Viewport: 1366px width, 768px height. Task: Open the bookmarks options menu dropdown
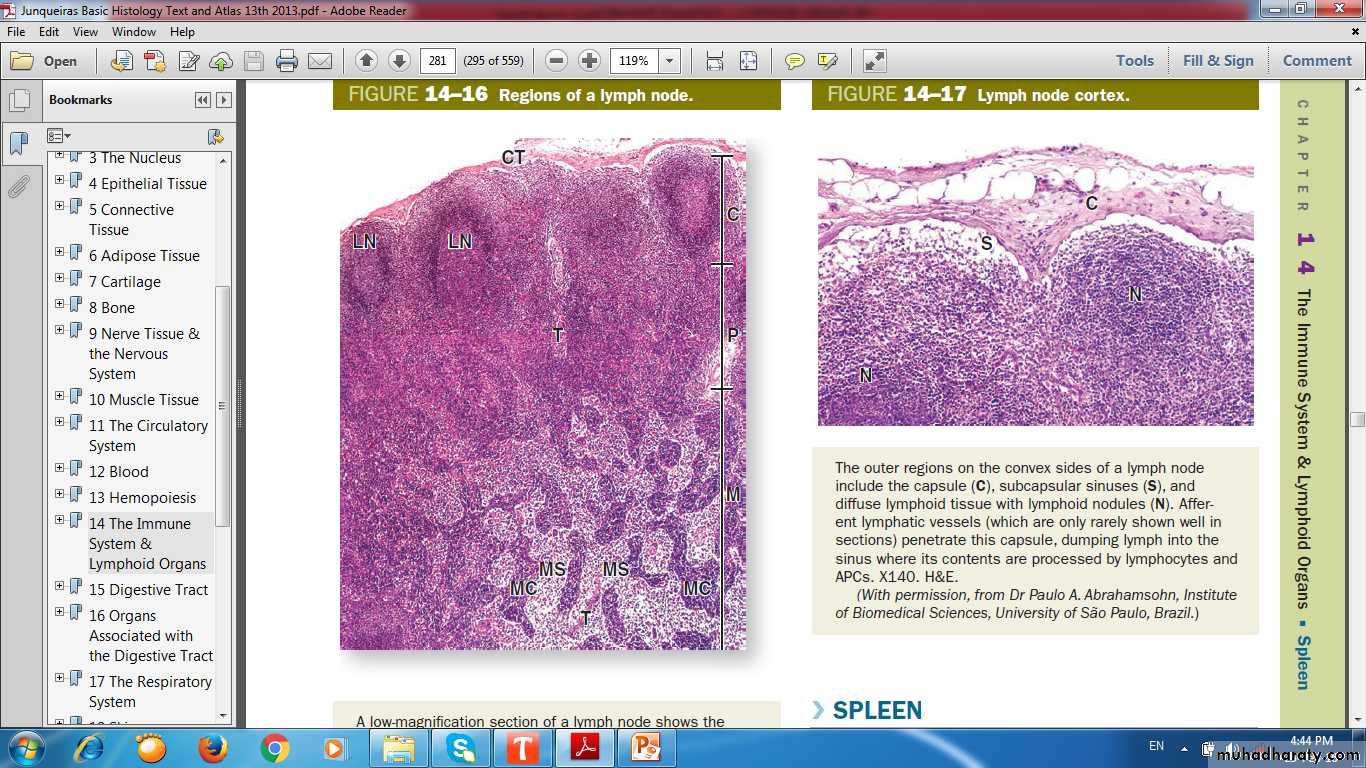(59, 136)
